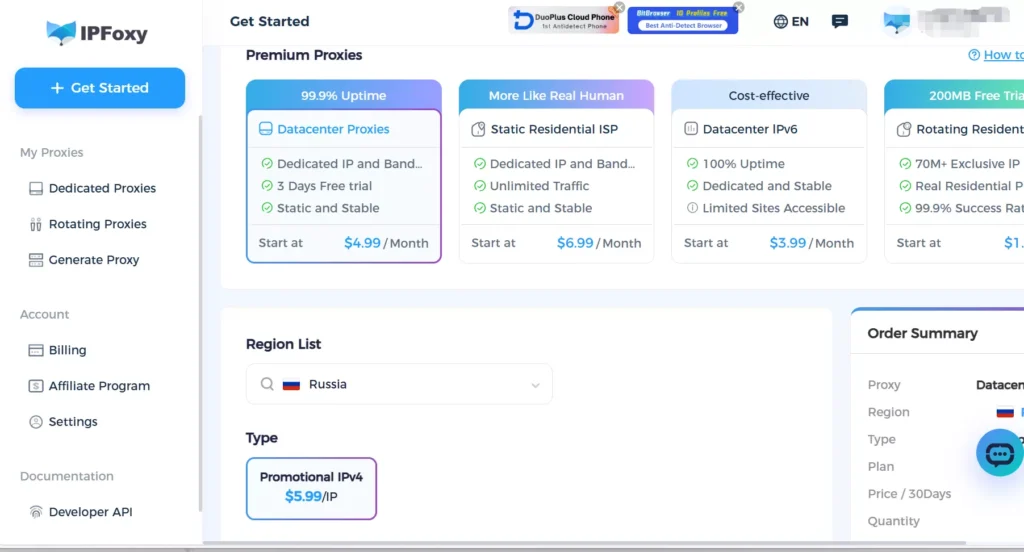
Task: Open Generate Proxy in the sidebar
Action: [94, 260]
